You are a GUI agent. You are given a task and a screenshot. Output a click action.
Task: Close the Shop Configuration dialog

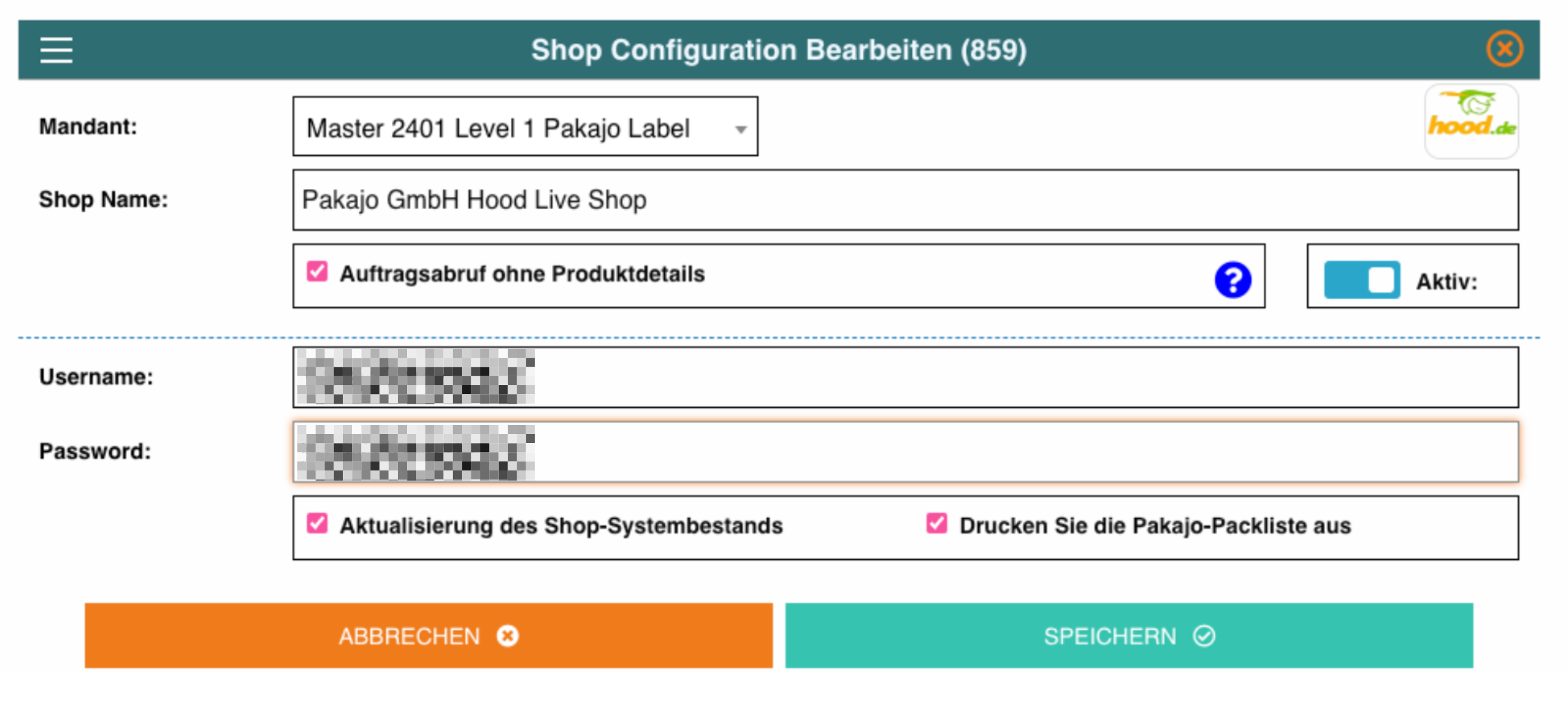(x=1504, y=49)
